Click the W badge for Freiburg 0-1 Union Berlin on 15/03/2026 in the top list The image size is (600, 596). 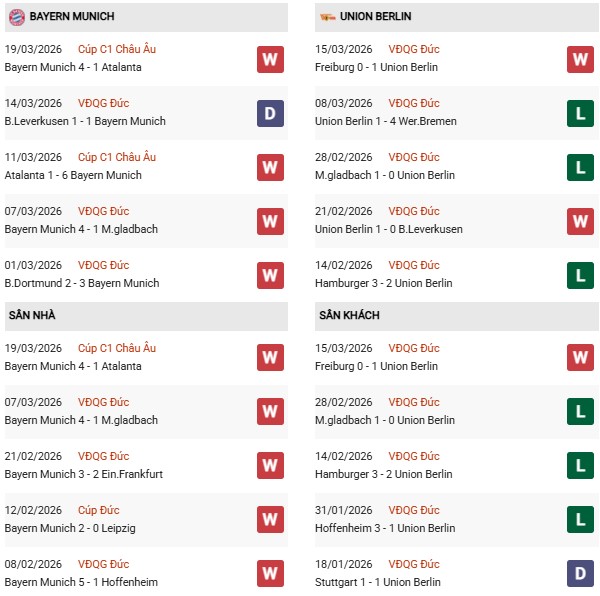tap(580, 59)
